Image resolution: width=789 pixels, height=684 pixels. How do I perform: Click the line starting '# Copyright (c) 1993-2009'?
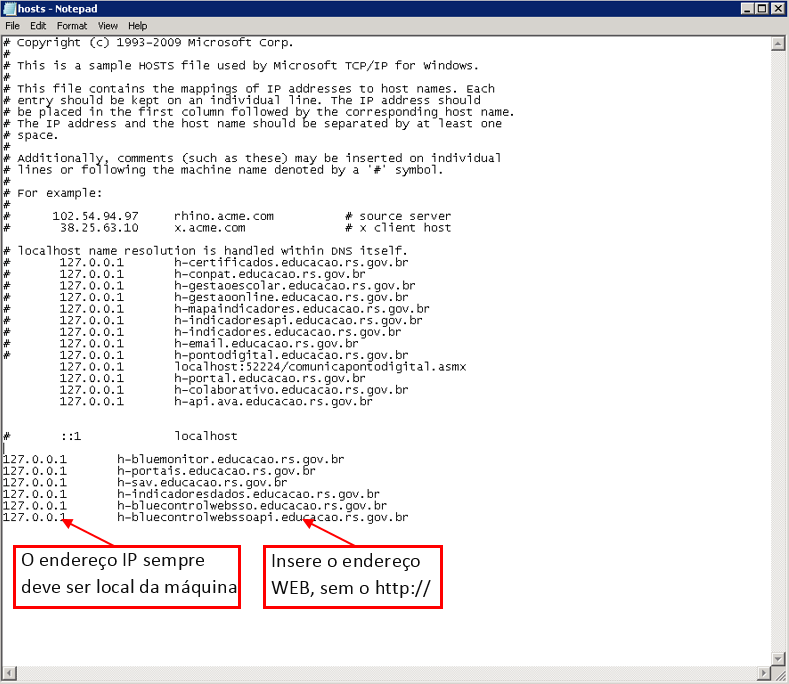(x=148, y=43)
